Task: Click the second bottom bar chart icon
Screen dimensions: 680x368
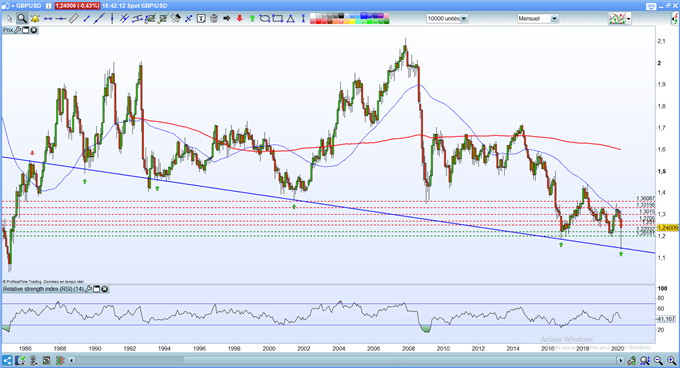Action: point(20,360)
